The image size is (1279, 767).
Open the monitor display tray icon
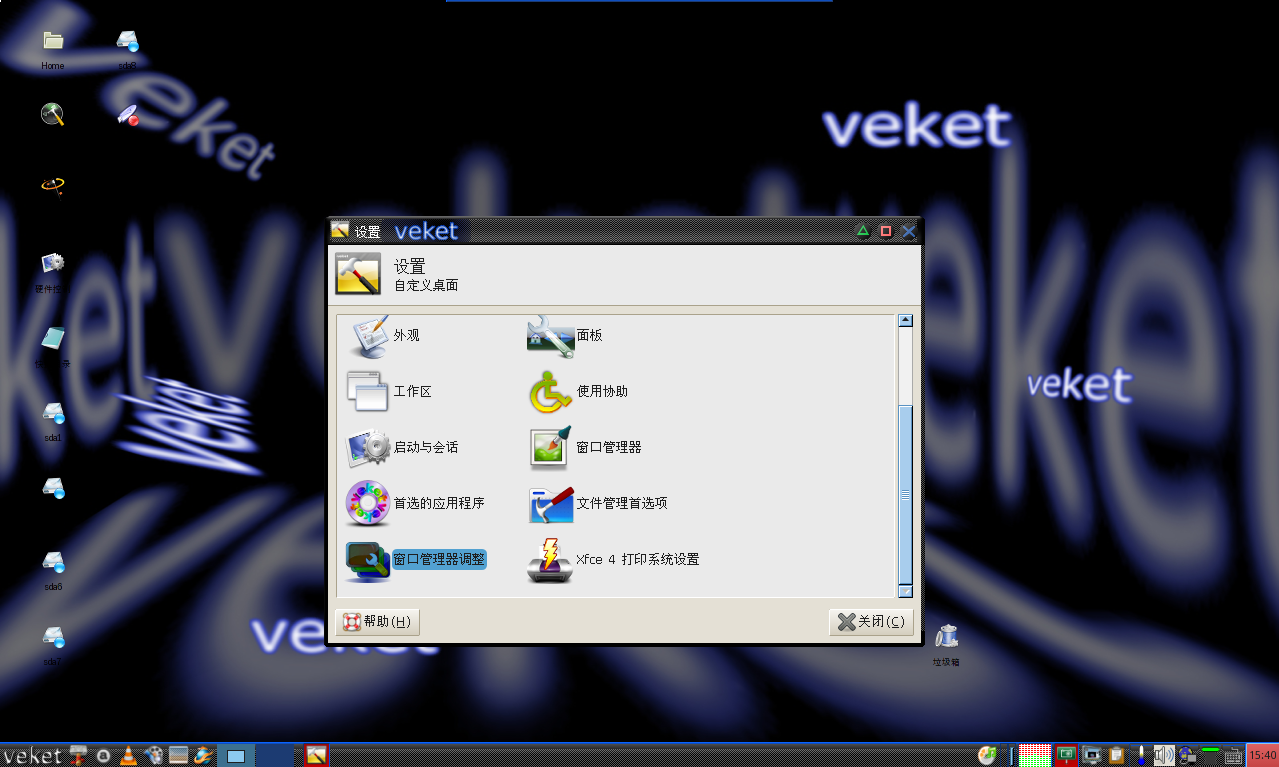[1093, 755]
